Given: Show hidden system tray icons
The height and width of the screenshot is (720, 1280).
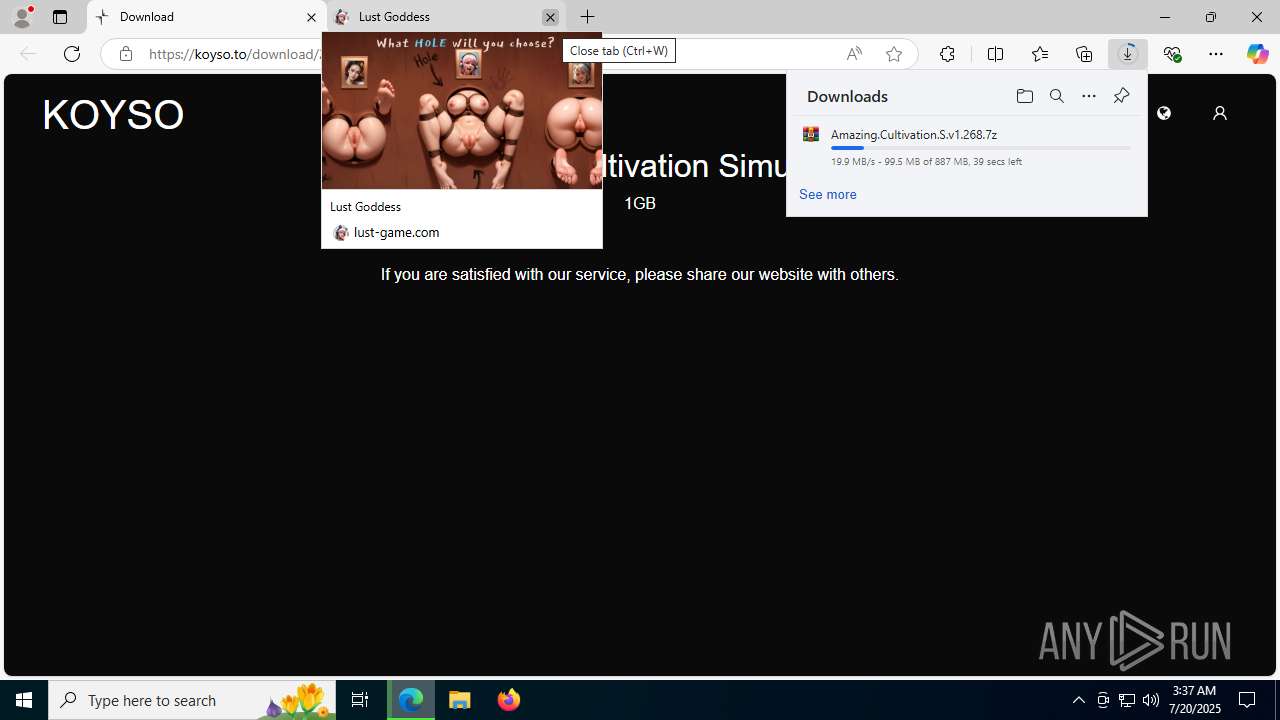Looking at the screenshot, I should 1078,700.
